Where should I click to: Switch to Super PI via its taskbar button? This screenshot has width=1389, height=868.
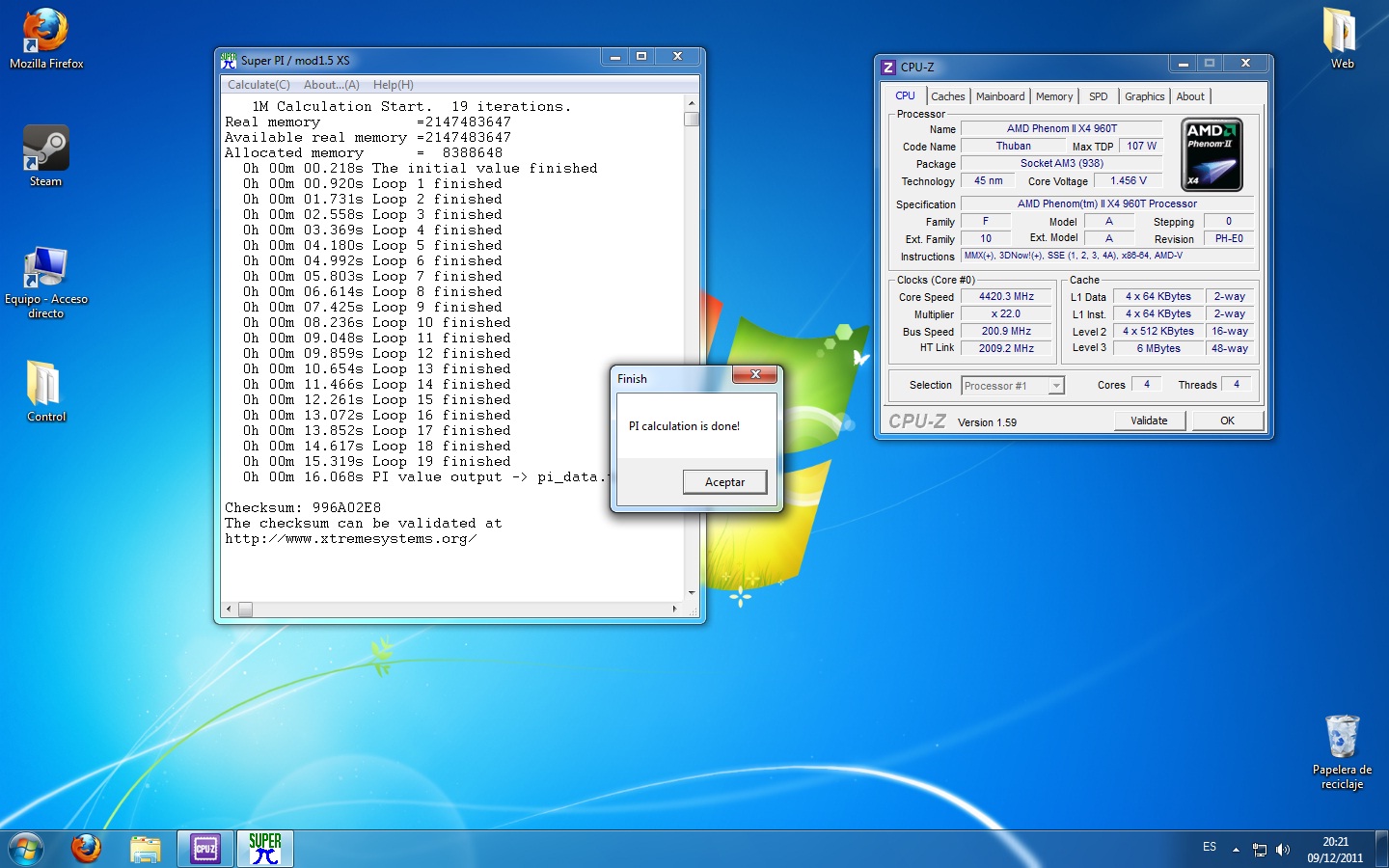[x=265, y=849]
